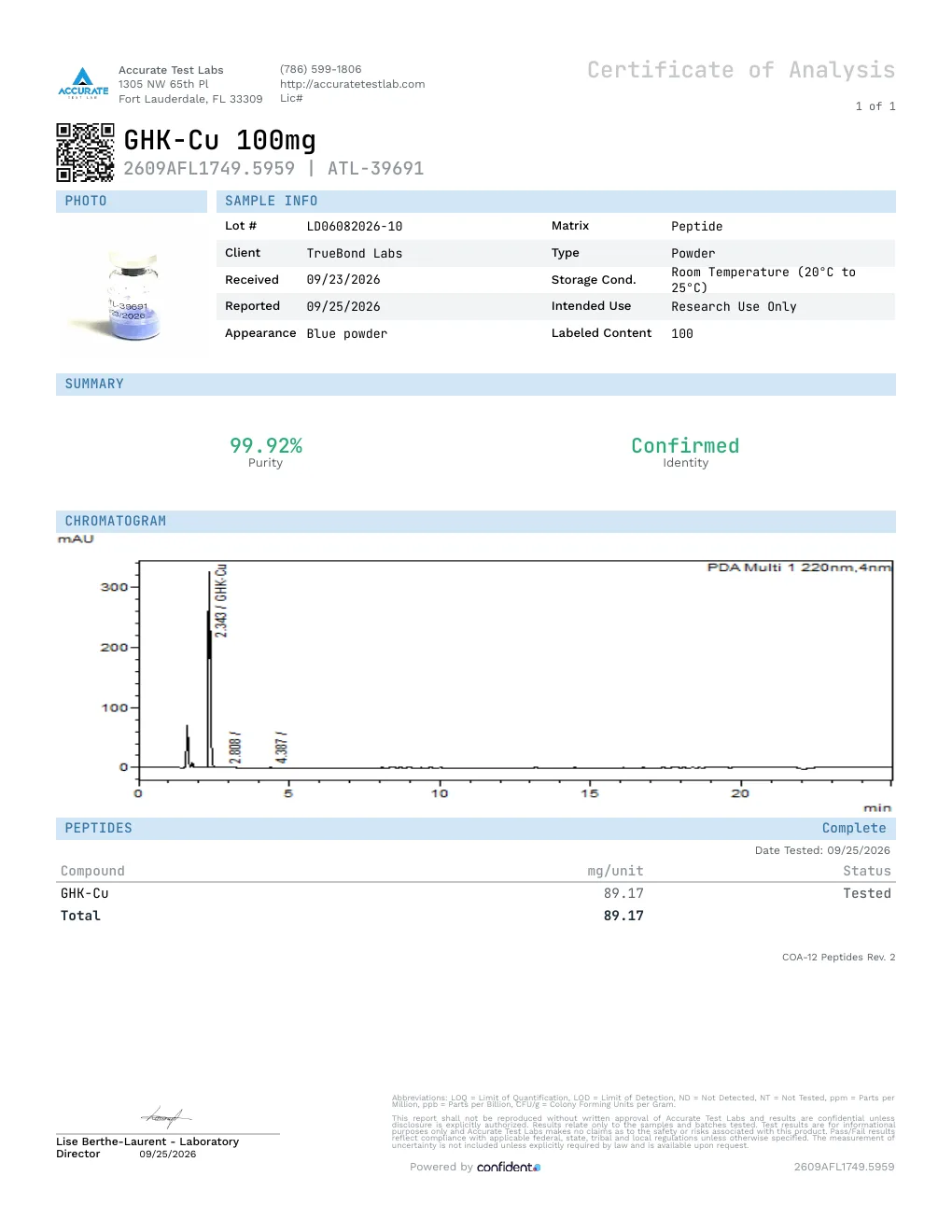
Task: Select the "Tested" status cell
Action: pos(867,894)
